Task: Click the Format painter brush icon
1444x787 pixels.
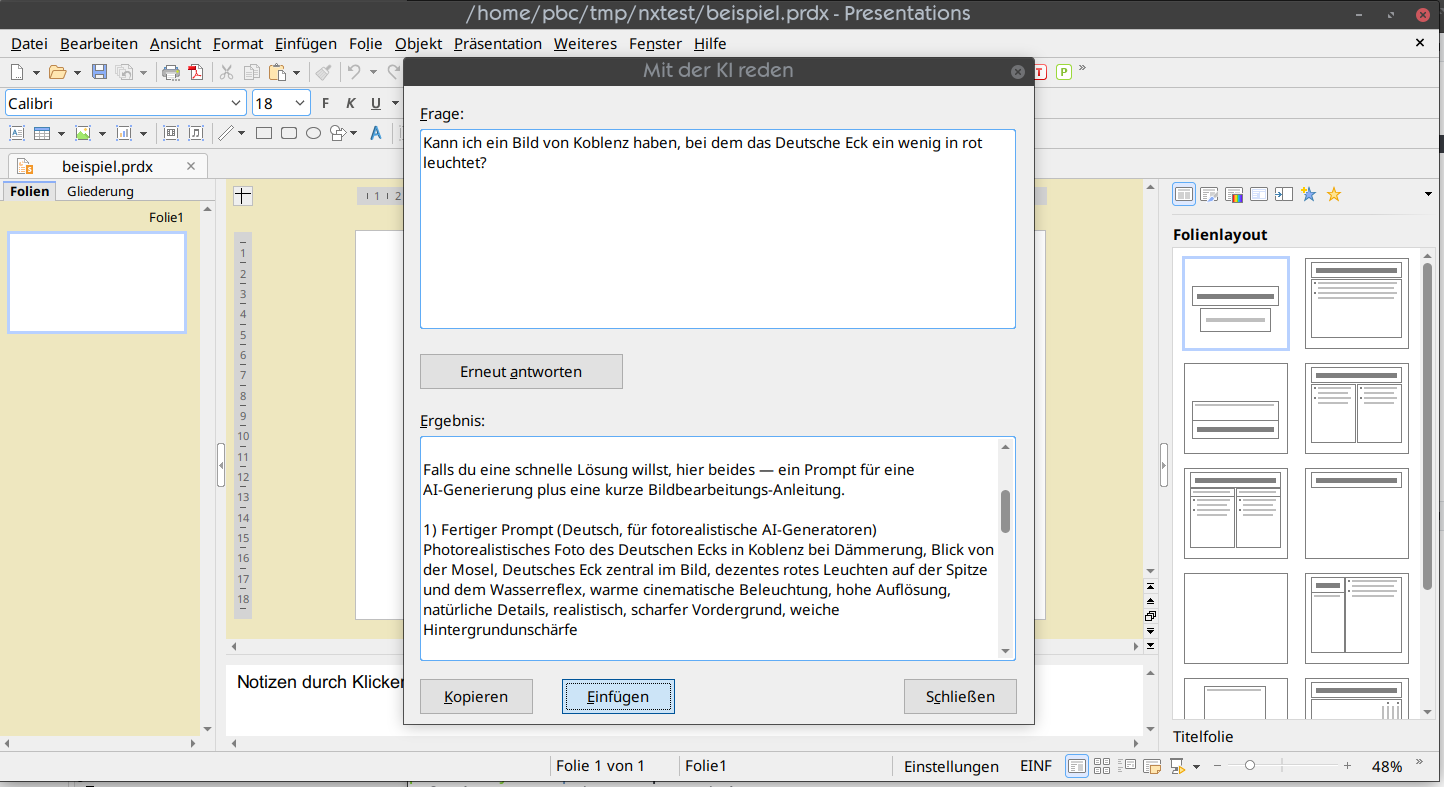Action: [323, 72]
